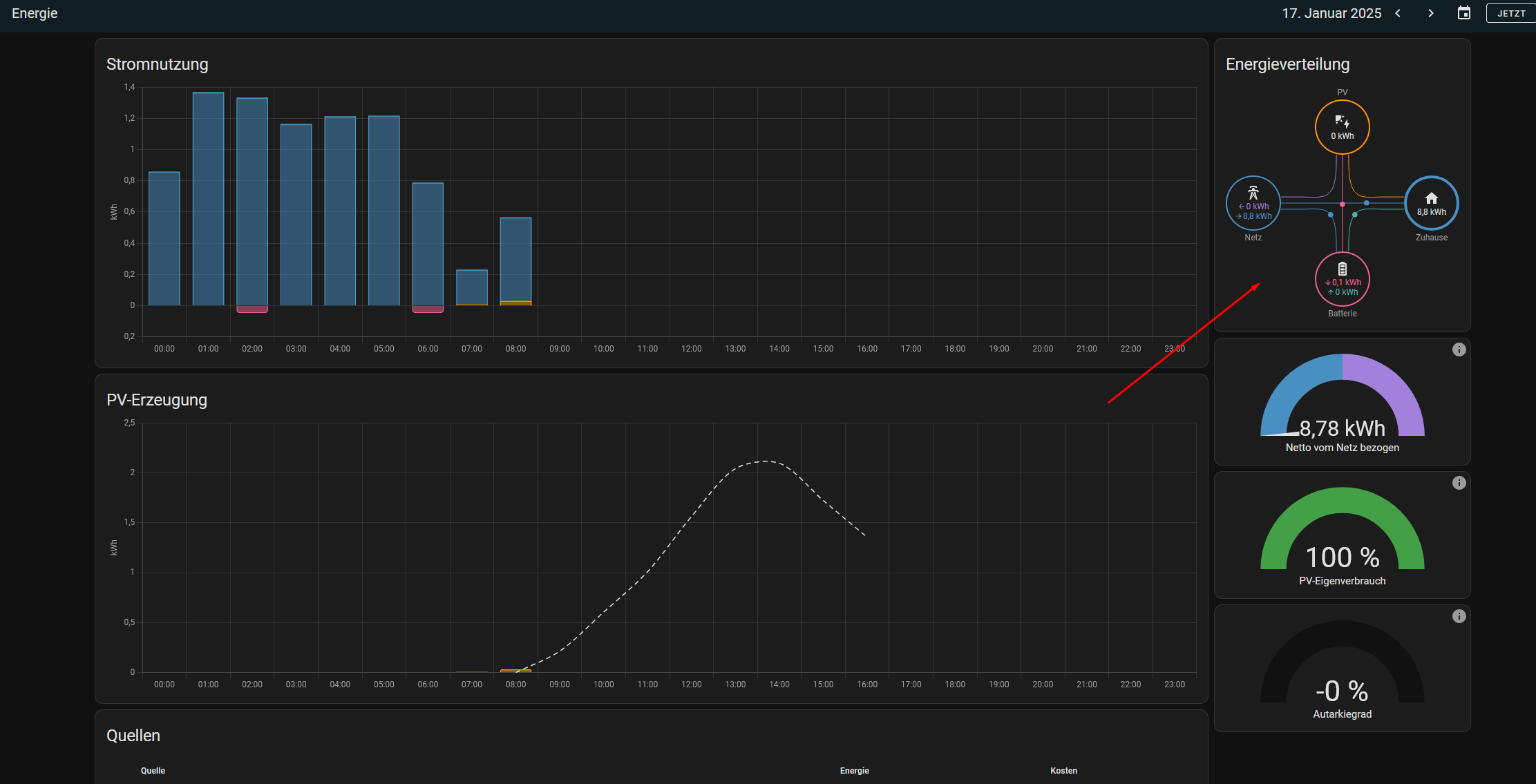
Task: Open info icon on Netto vom Netz gauge
Action: coord(1459,350)
